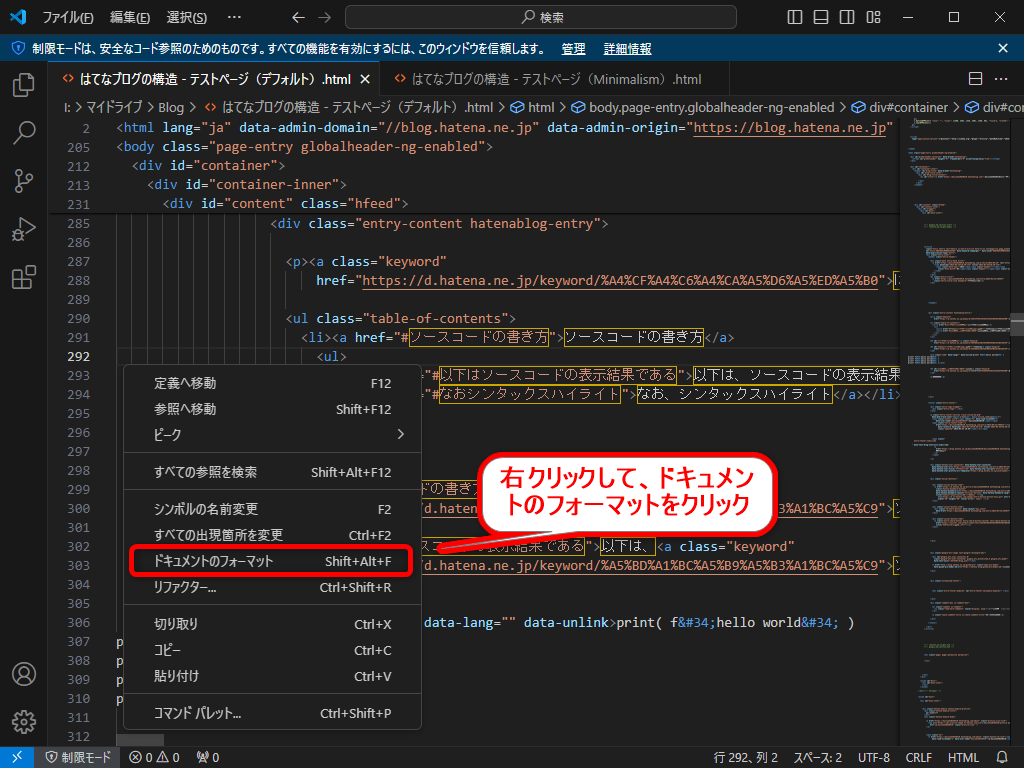
Task: Open the Source Control view
Action: [24, 181]
